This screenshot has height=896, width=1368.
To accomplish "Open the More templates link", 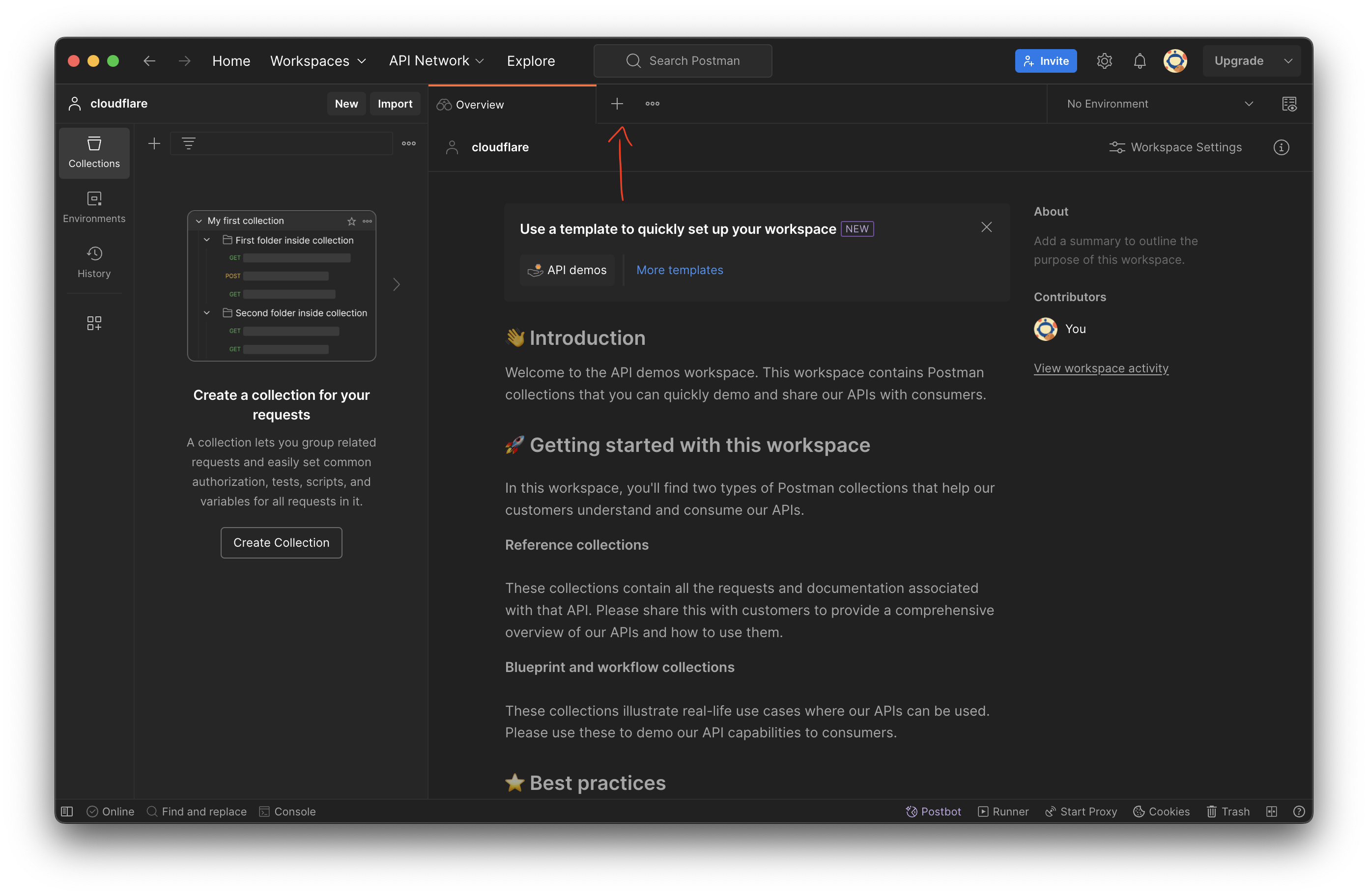I will pos(680,270).
